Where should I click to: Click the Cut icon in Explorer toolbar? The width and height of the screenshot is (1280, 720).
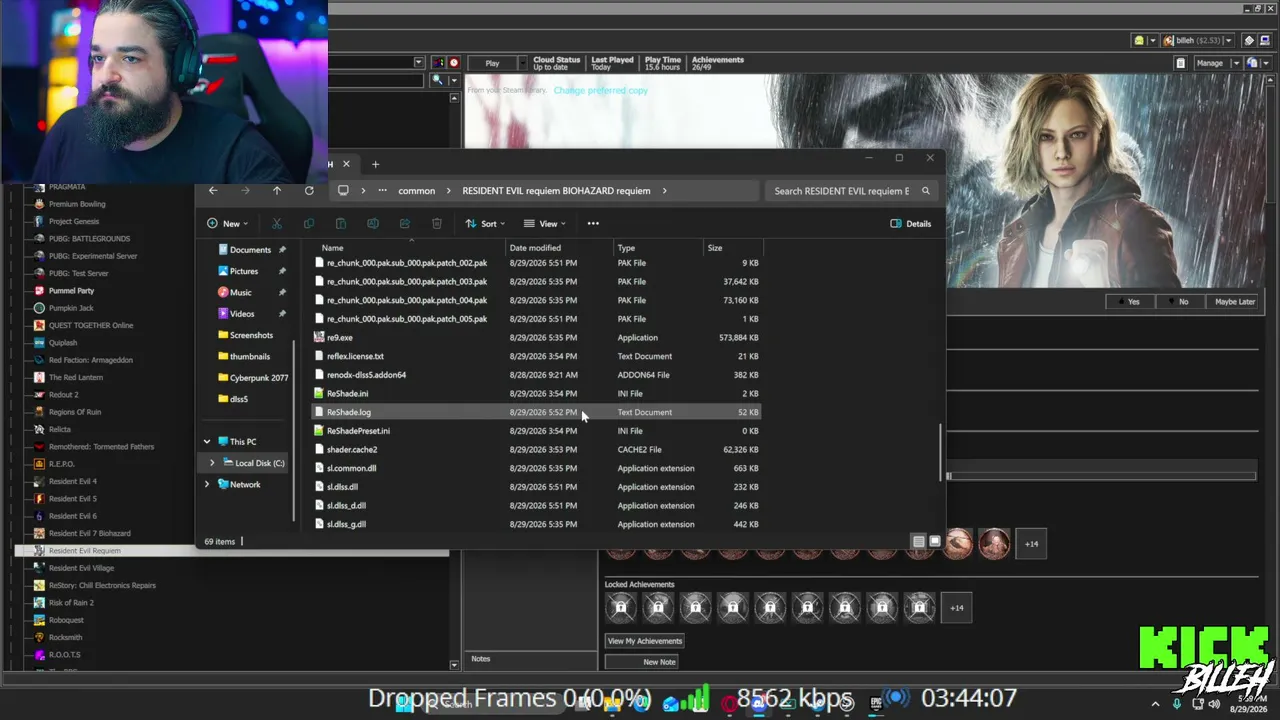(x=277, y=224)
